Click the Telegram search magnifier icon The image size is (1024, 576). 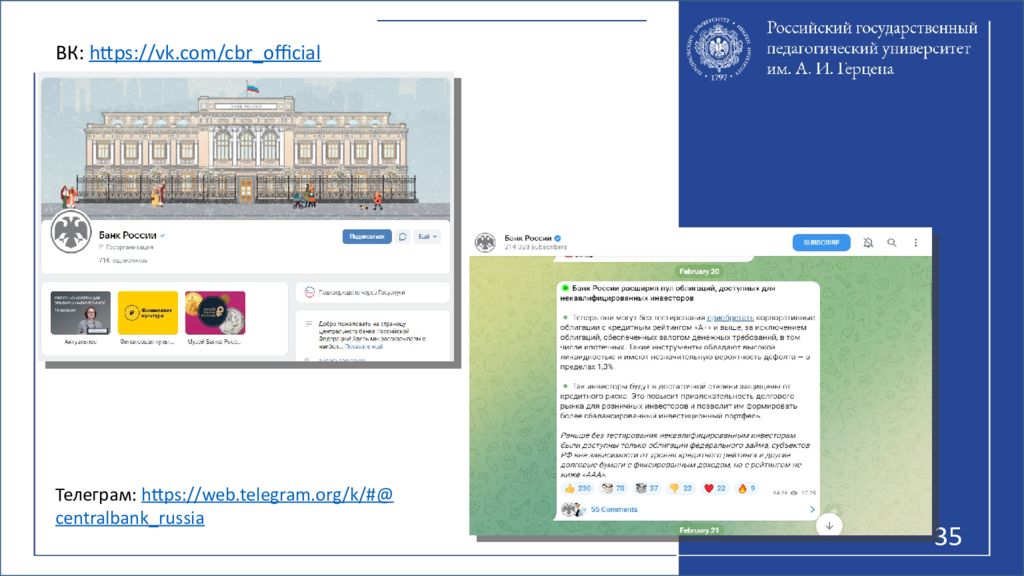pyautogui.click(x=891, y=242)
